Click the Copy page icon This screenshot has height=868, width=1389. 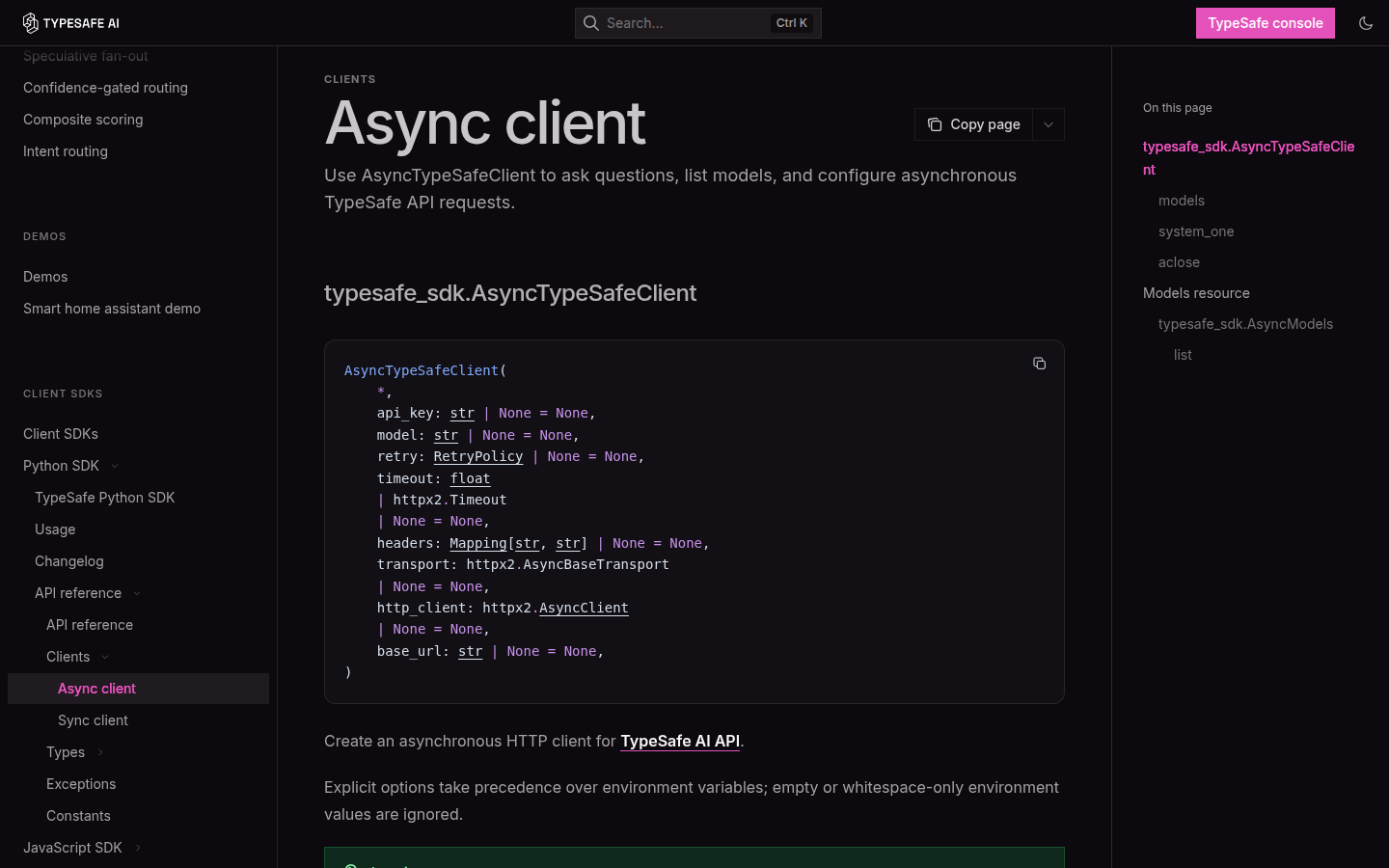coord(935,124)
